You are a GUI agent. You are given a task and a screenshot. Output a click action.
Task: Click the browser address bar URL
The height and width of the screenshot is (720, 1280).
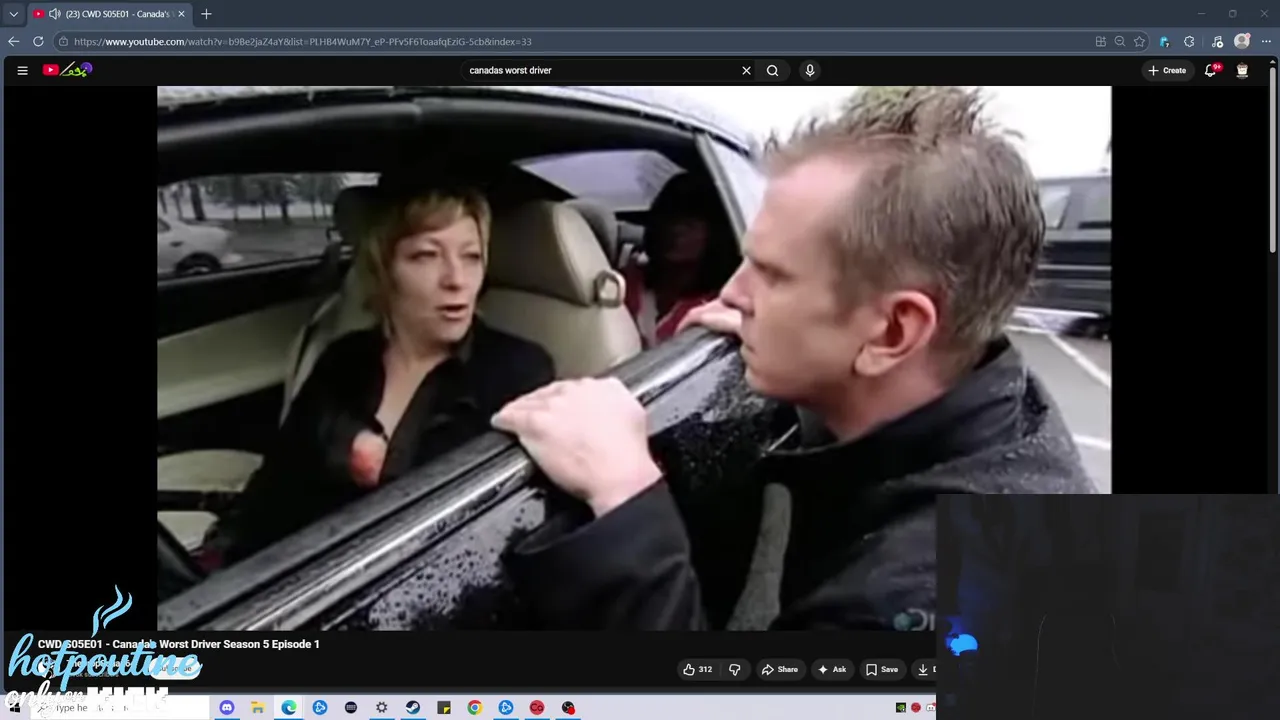tap(302, 41)
